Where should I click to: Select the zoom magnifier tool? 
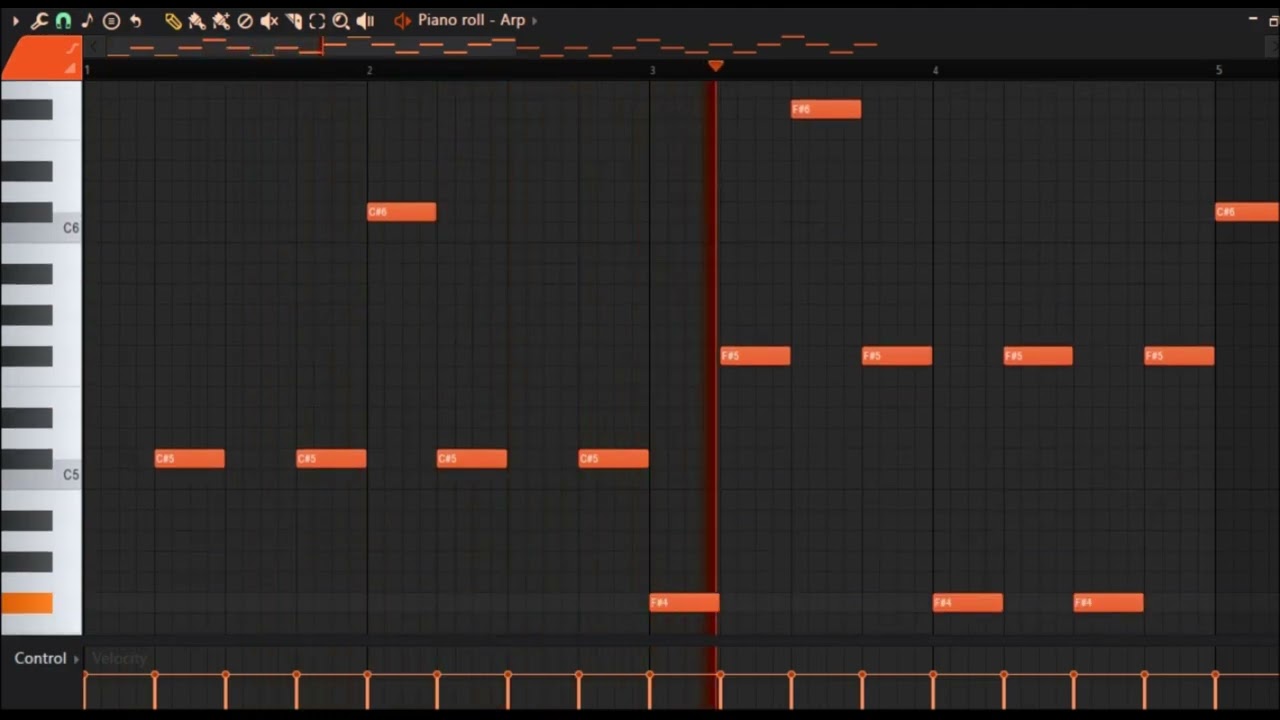(341, 20)
